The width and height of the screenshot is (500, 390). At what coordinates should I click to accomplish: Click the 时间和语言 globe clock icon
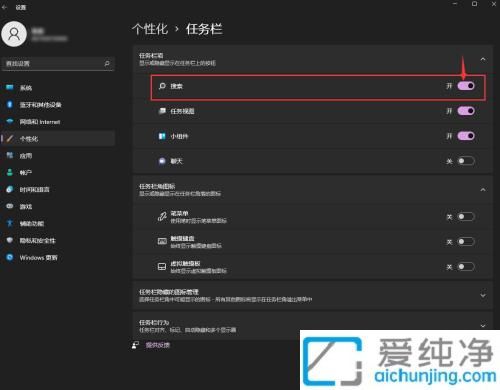10,189
